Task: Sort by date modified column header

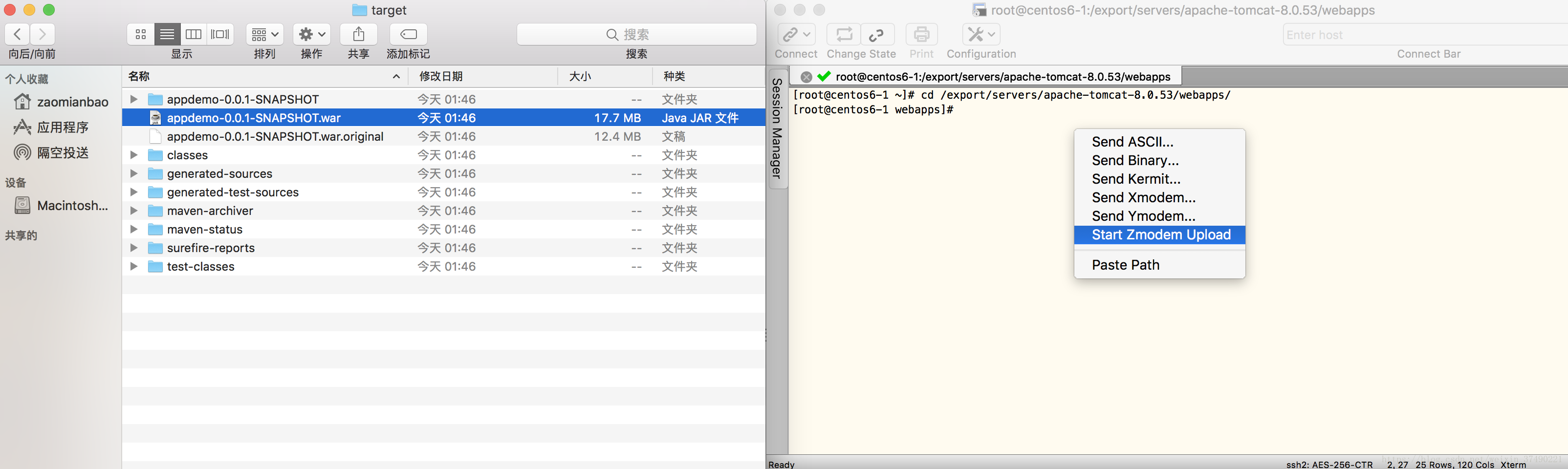Action: click(x=483, y=76)
